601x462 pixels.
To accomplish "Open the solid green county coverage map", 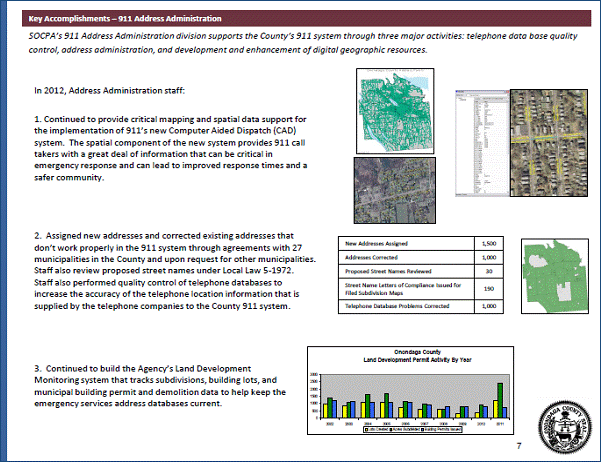I will [555, 276].
